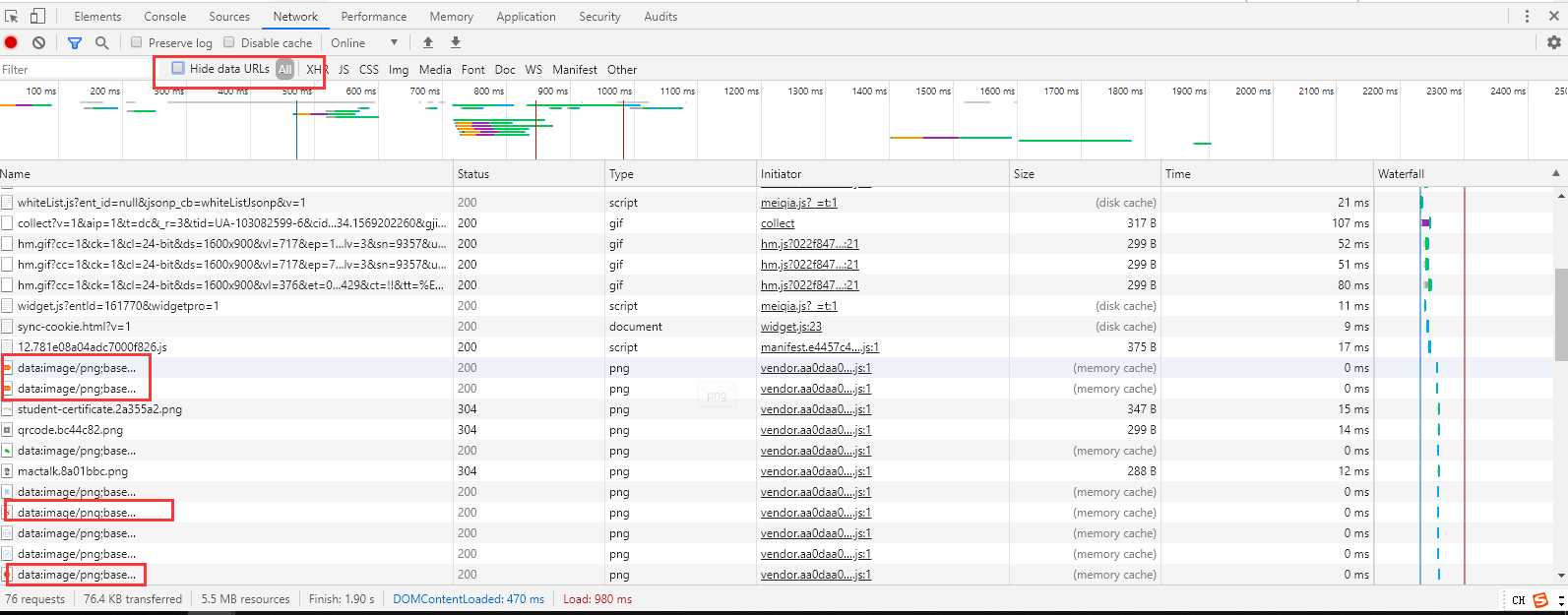Filter requests by WS
This screenshot has width=1568, height=615.
pyautogui.click(x=533, y=69)
